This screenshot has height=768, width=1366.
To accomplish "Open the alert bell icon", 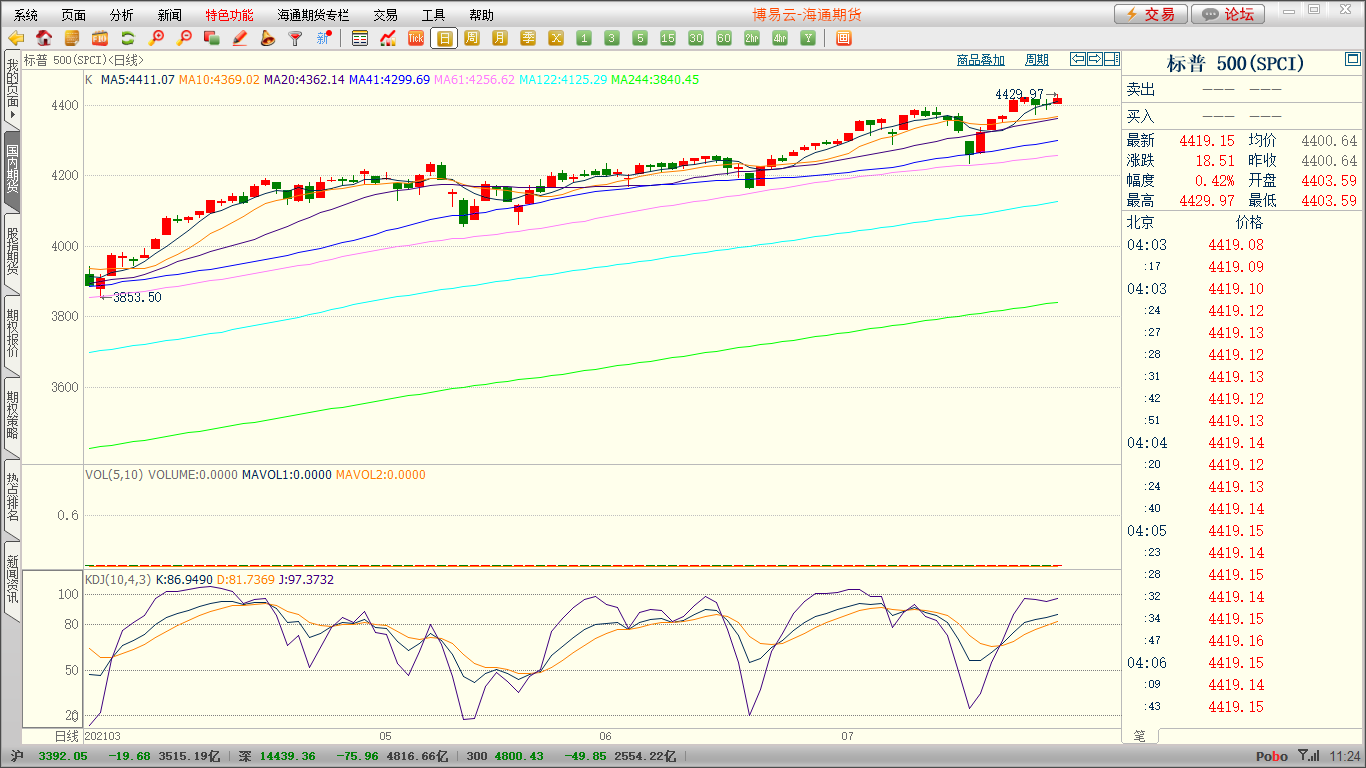I will pos(267,39).
